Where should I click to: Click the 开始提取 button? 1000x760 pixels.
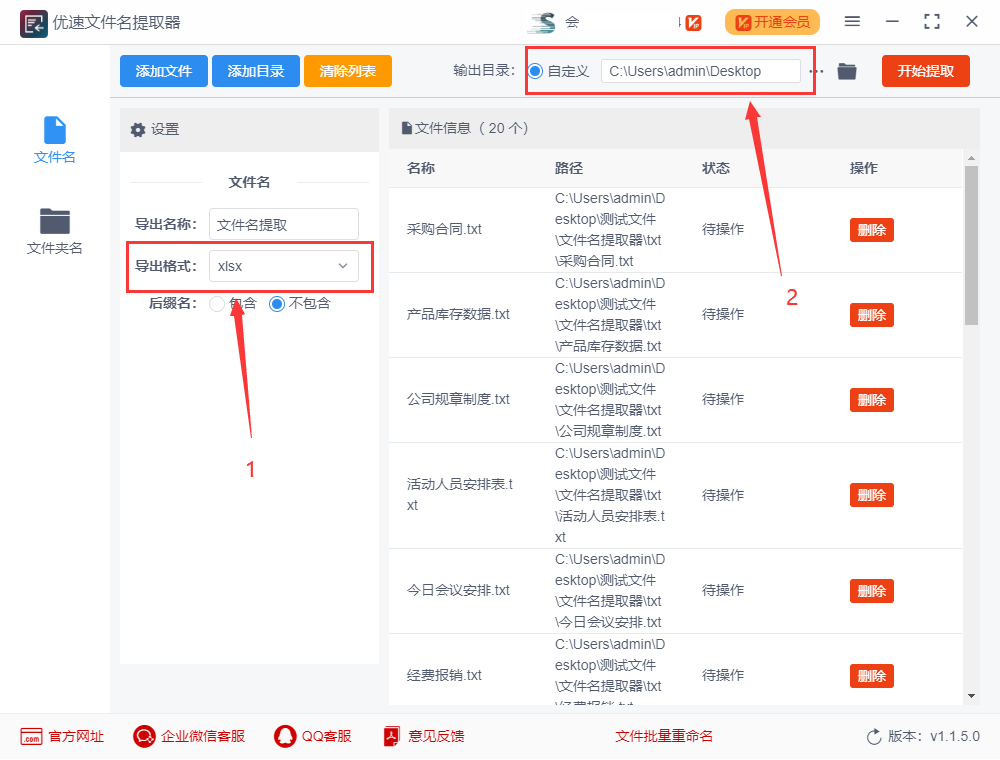click(925, 71)
